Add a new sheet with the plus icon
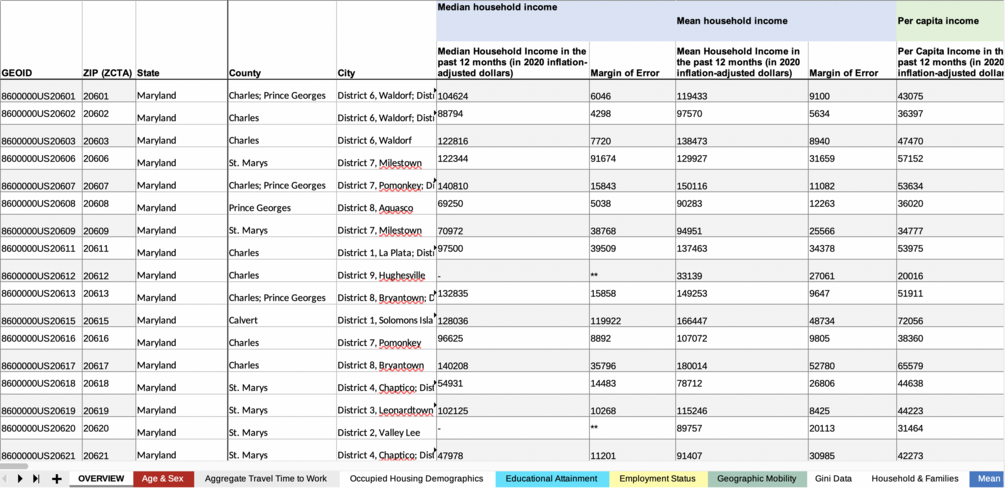1005x488 pixels. click(56, 478)
